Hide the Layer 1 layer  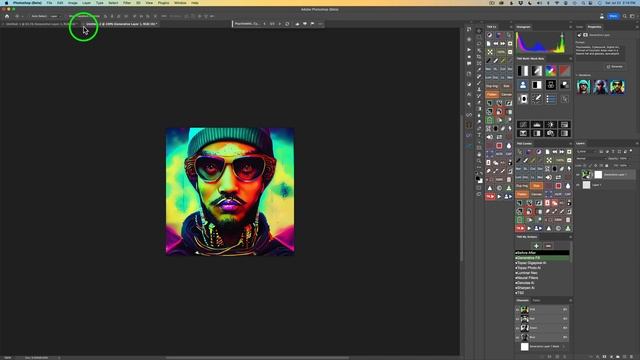point(578,185)
